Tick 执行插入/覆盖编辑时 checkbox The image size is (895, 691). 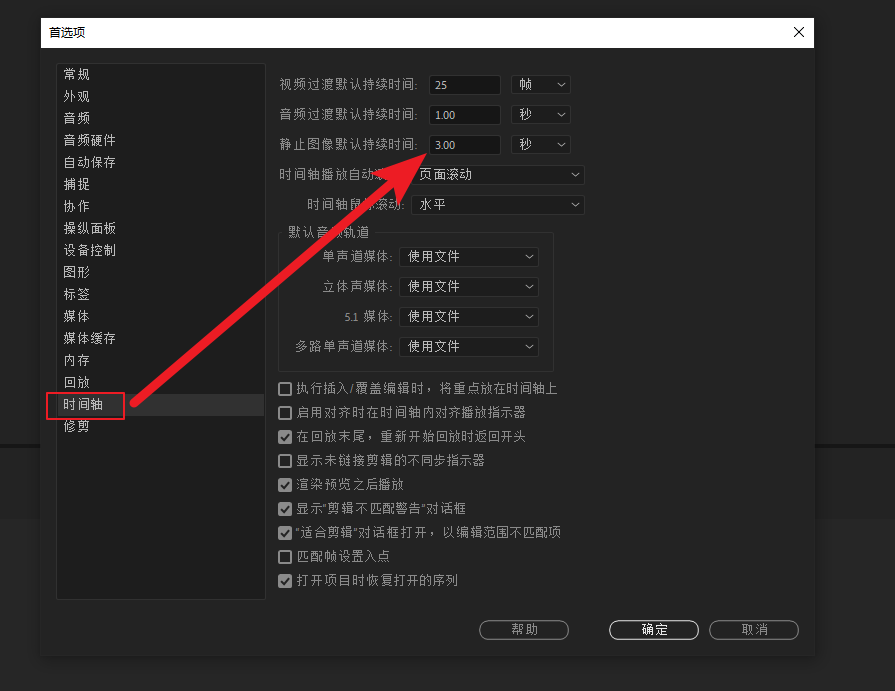point(285,389)
